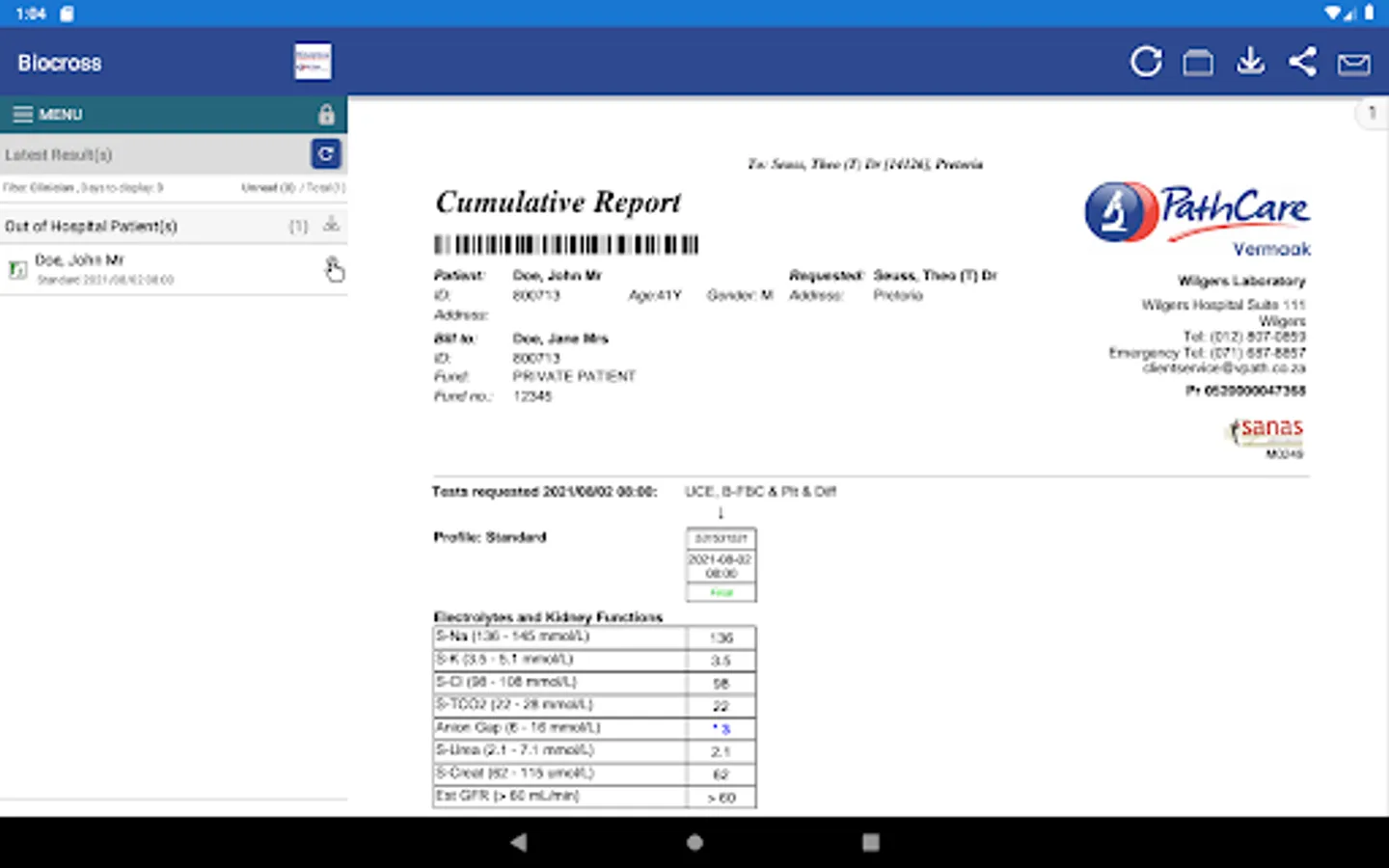
Task: Tap the Filter: Clinician, Days to display text
Action: 83,188
